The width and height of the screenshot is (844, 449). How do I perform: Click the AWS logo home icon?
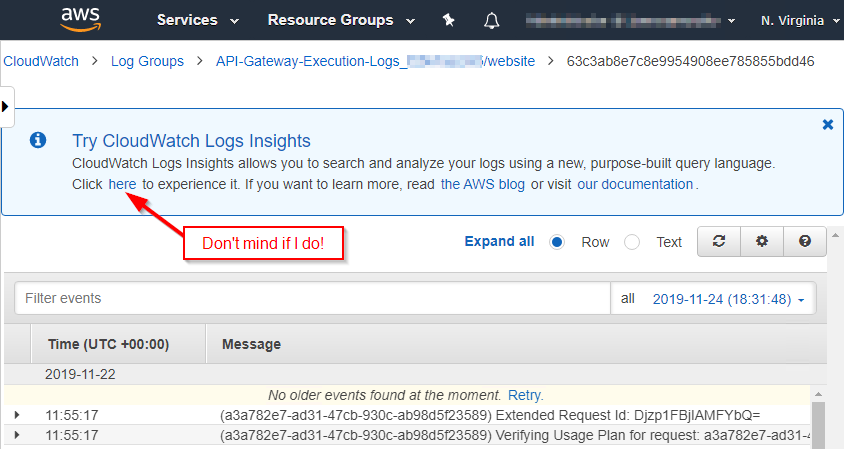pyautogui.click(x=81, y=20)
